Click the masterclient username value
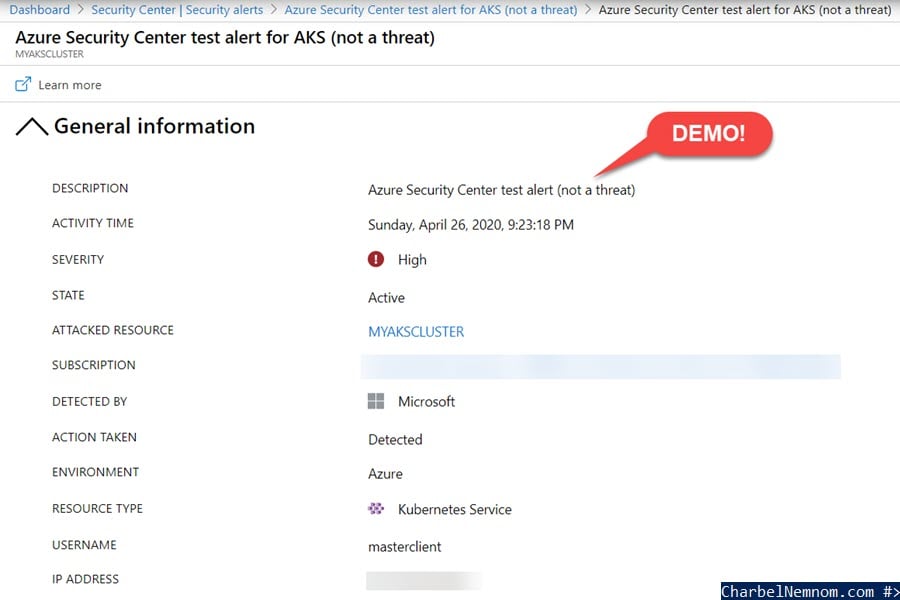 pos(405,547)
